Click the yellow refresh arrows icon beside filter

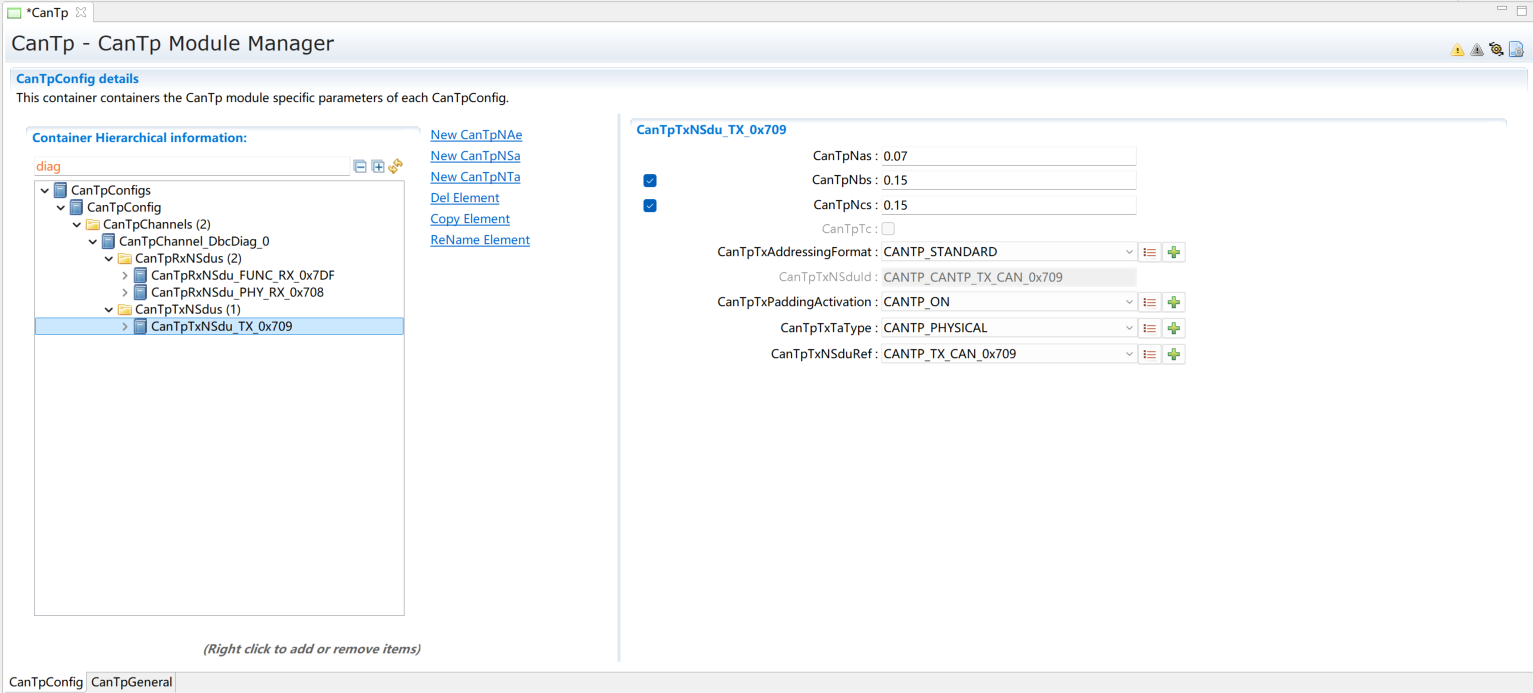click(x=396, y=167)
